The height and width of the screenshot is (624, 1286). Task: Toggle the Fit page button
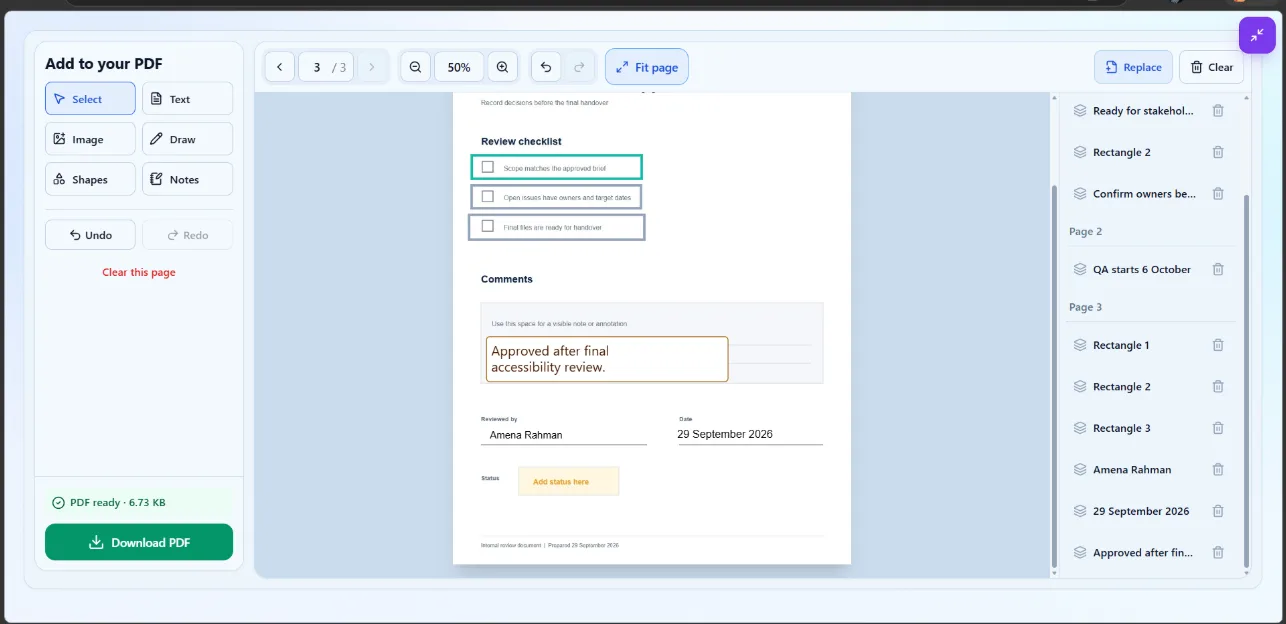click(647, 67)
